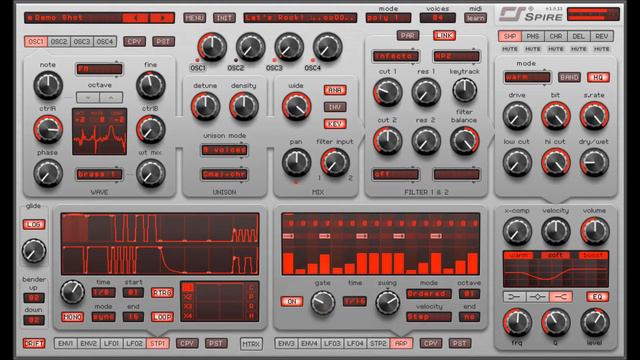Viewport: 640px width, 360px height.
Task: Open the poly 1 mode selector
Action: [388, 18]
